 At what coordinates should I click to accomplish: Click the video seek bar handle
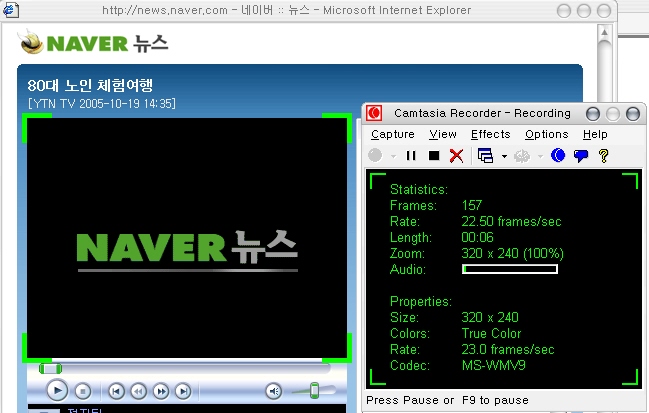[x=50, y=368]
